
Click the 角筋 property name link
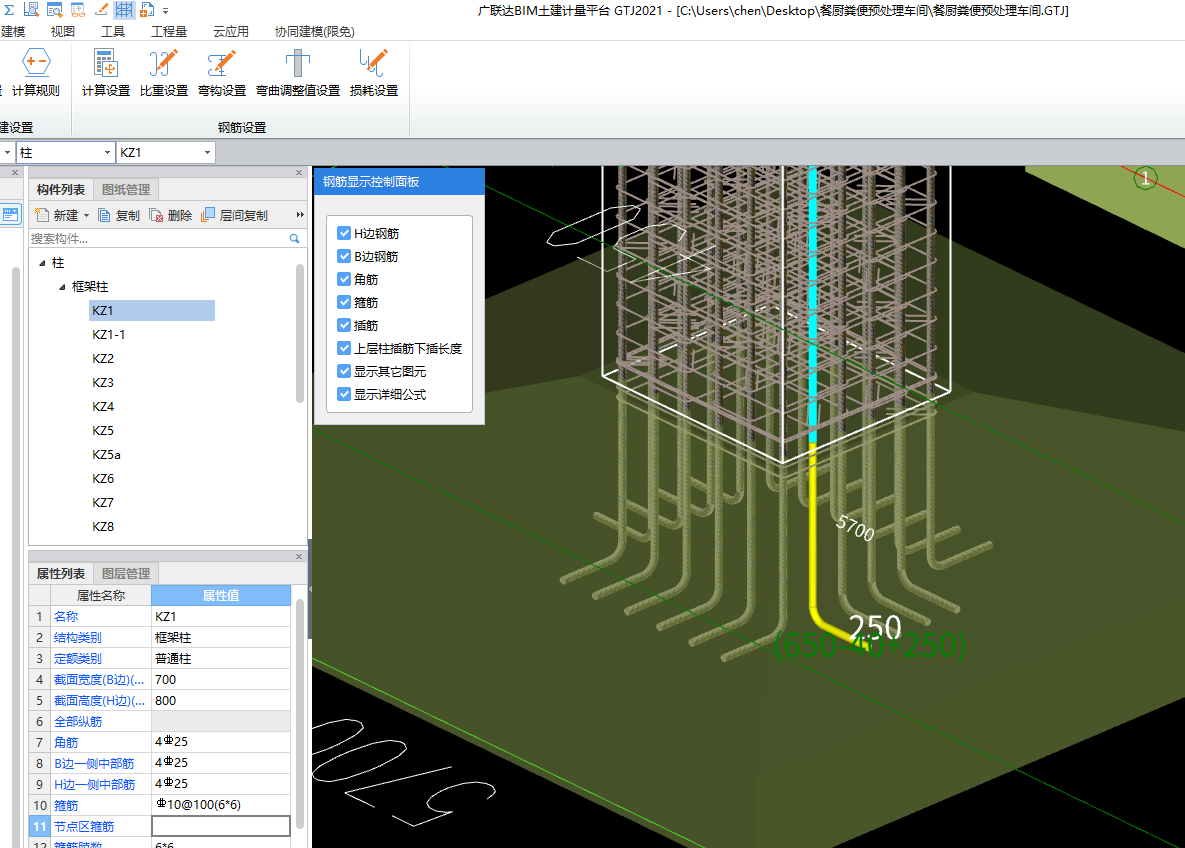click(66, 743)
